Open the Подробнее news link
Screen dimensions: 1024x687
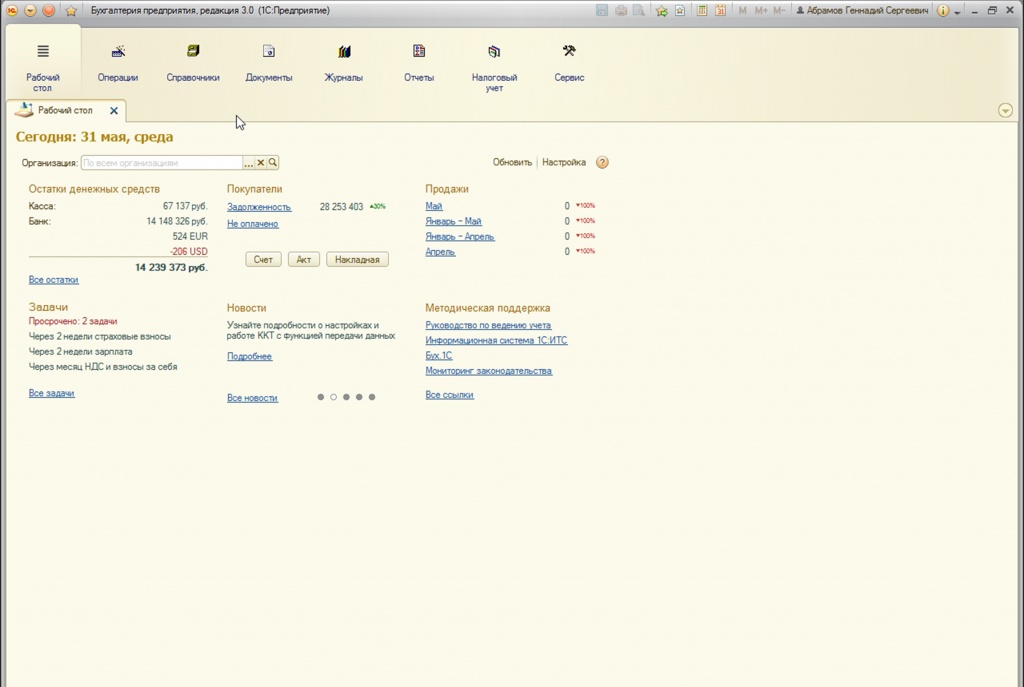click(249, 356)
